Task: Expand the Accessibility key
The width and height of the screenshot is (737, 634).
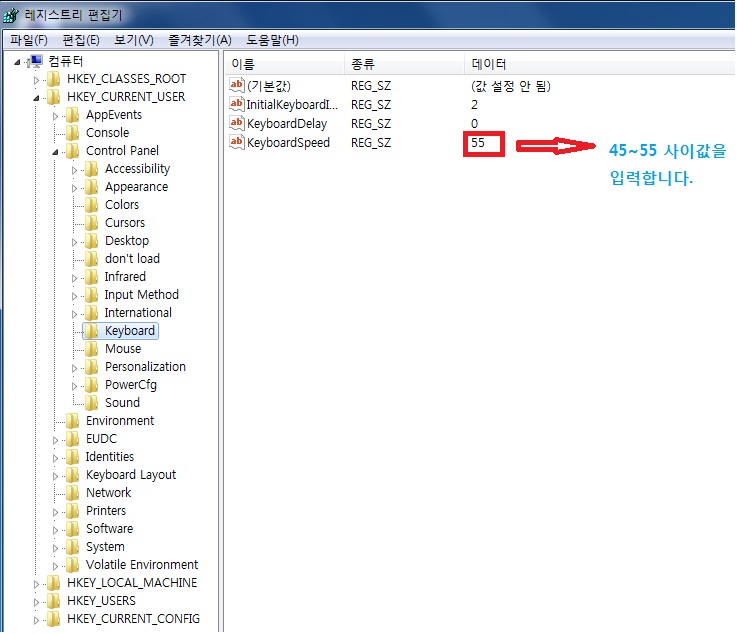Action: 74,170
